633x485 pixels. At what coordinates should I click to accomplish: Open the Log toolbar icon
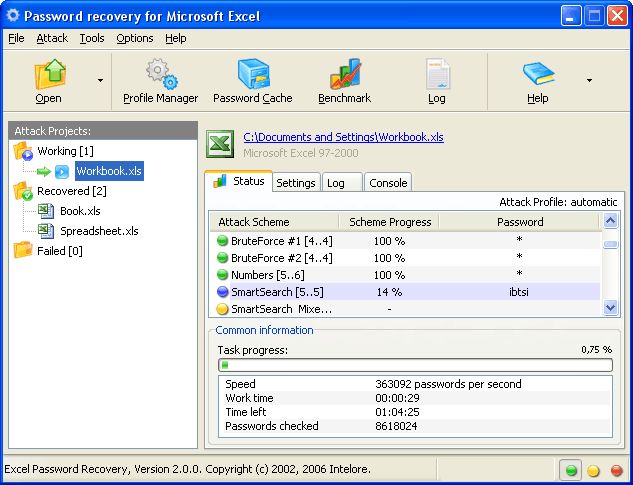tap(437, 75)
